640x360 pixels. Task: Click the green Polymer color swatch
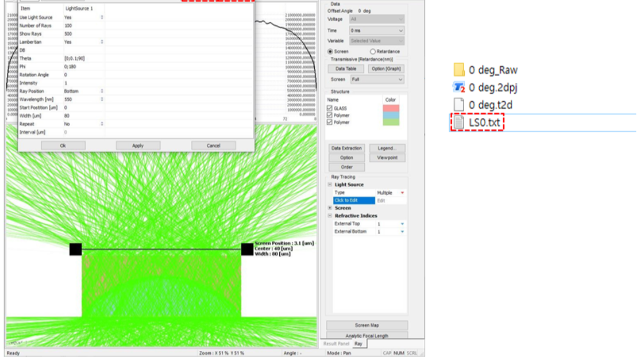pyautogui.click(x=391, y=122)
